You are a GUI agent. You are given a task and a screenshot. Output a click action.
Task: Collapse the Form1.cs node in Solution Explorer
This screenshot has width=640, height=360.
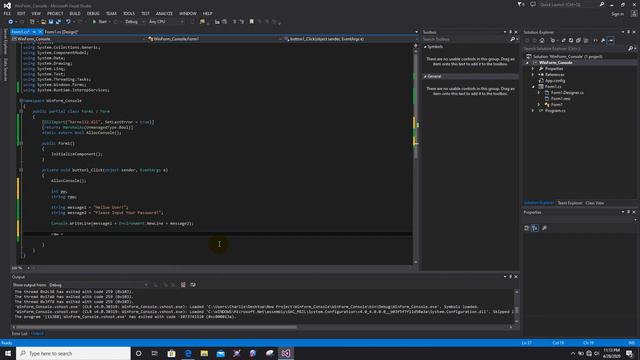pos(533,87)
